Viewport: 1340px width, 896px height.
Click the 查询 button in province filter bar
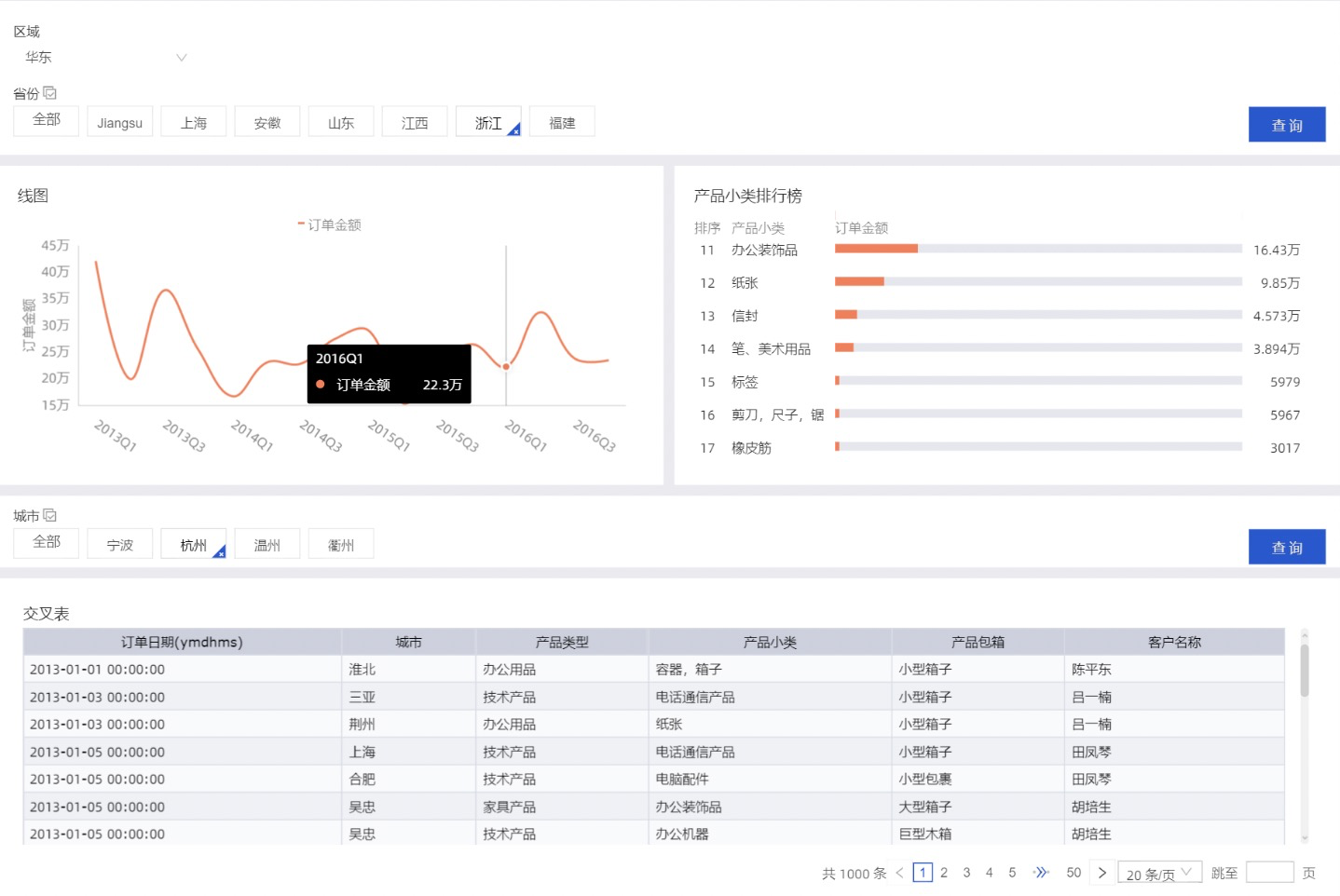(x=1286, y=125)
